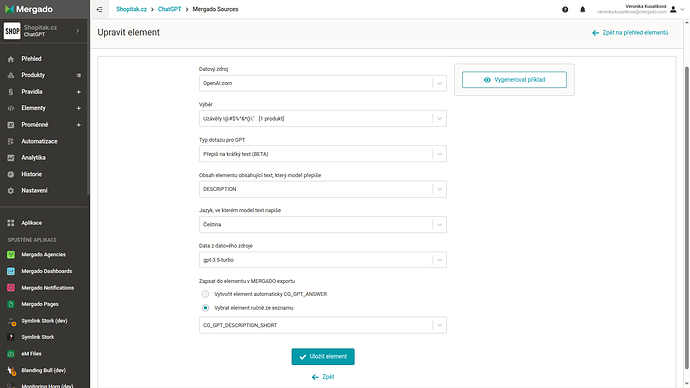Image resolution: width=690 pixels, height=388 pixels.
Task: Open the user account profile icon
Action: coord(673,9)
